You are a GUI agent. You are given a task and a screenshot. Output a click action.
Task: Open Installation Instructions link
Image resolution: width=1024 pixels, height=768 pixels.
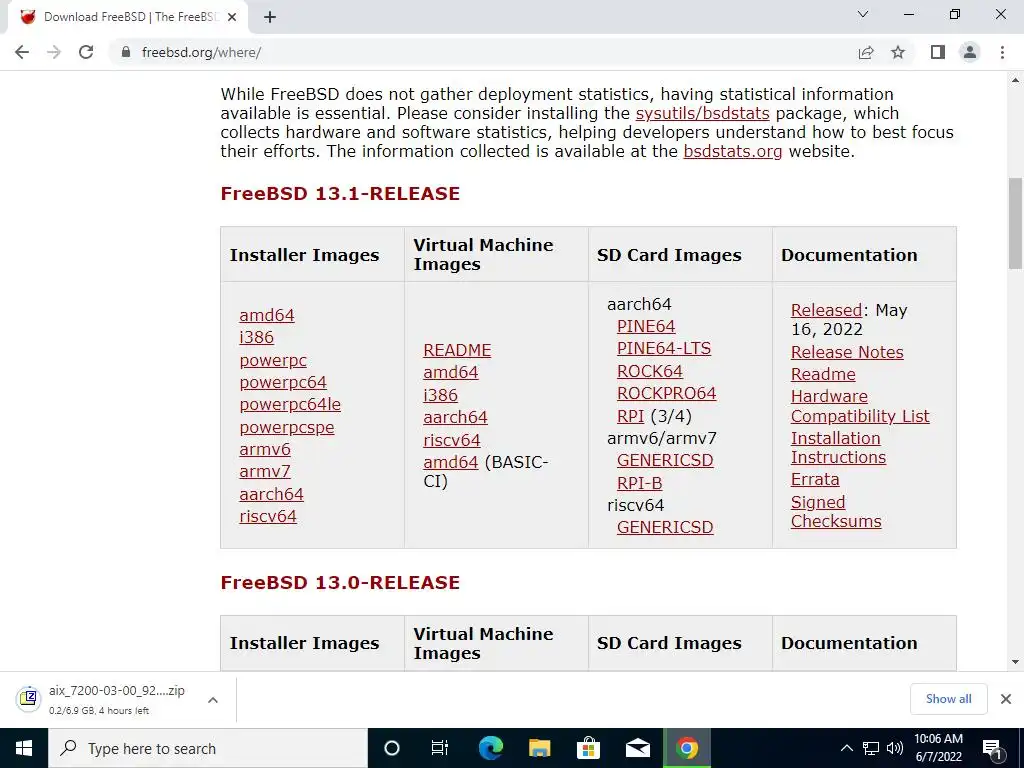tap(838, 448)
